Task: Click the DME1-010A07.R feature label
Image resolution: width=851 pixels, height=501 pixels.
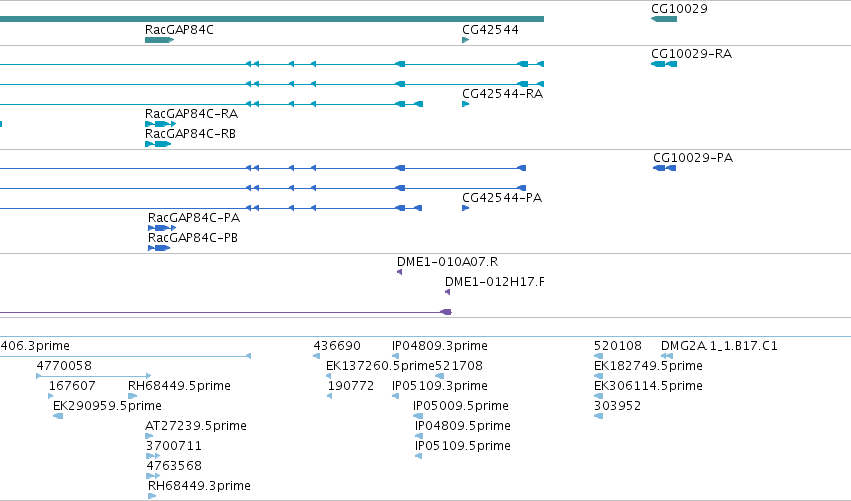Action: point(448,262)
